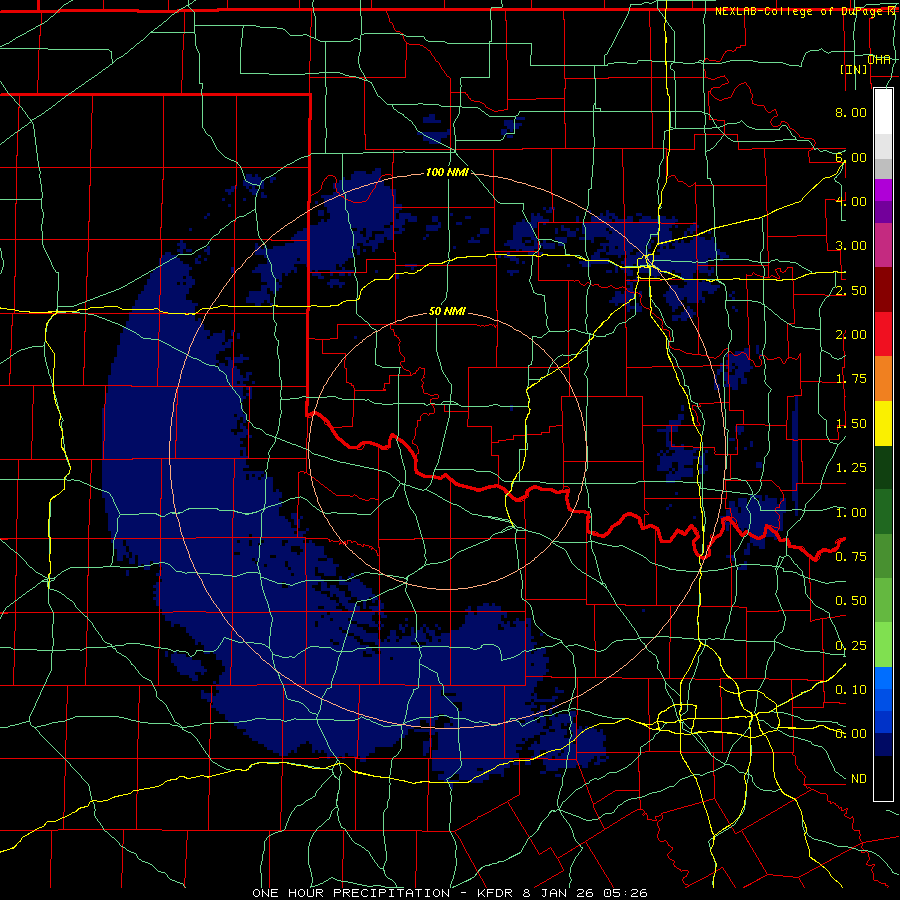Screen dimensions: 900x900
Task: Click the 6.00 legend value
Action: click(851, 157)
